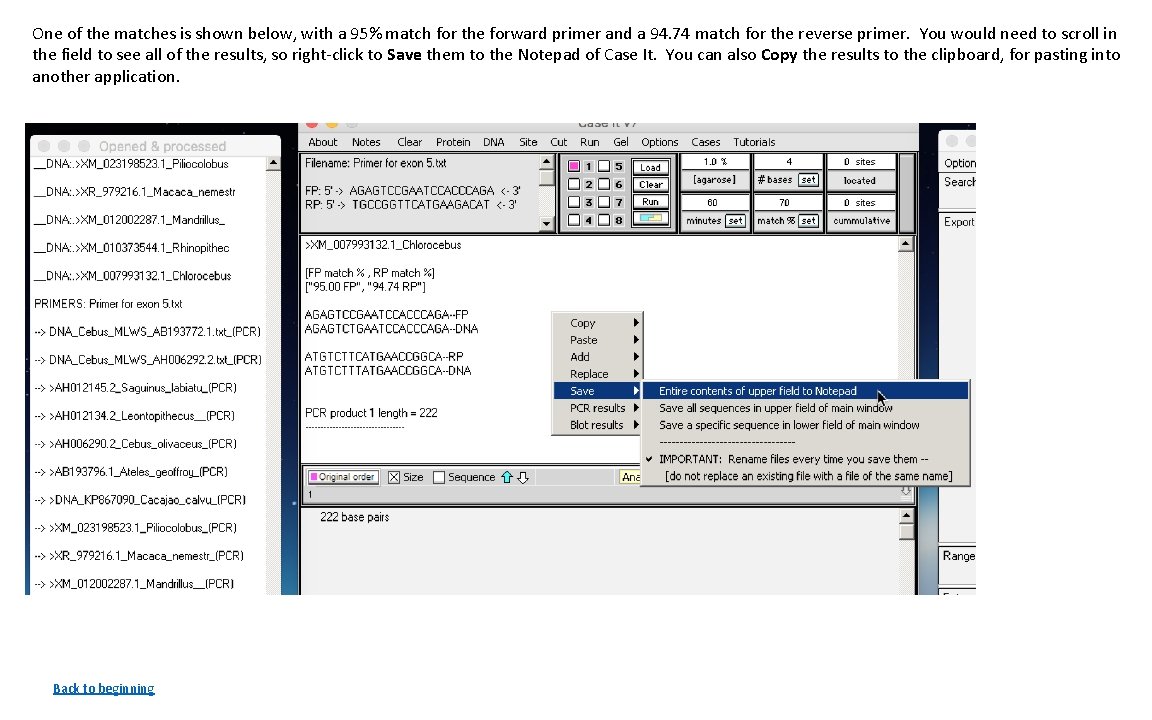Click the Load button
The height and width of the screenshot is (720, 1152).
coord(650,168)
